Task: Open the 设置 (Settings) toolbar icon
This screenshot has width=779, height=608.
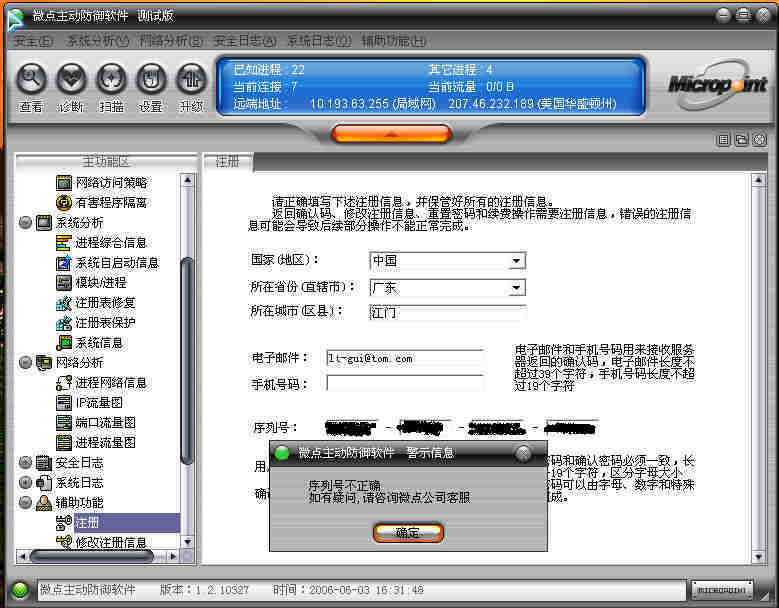Action: [151, 79]
